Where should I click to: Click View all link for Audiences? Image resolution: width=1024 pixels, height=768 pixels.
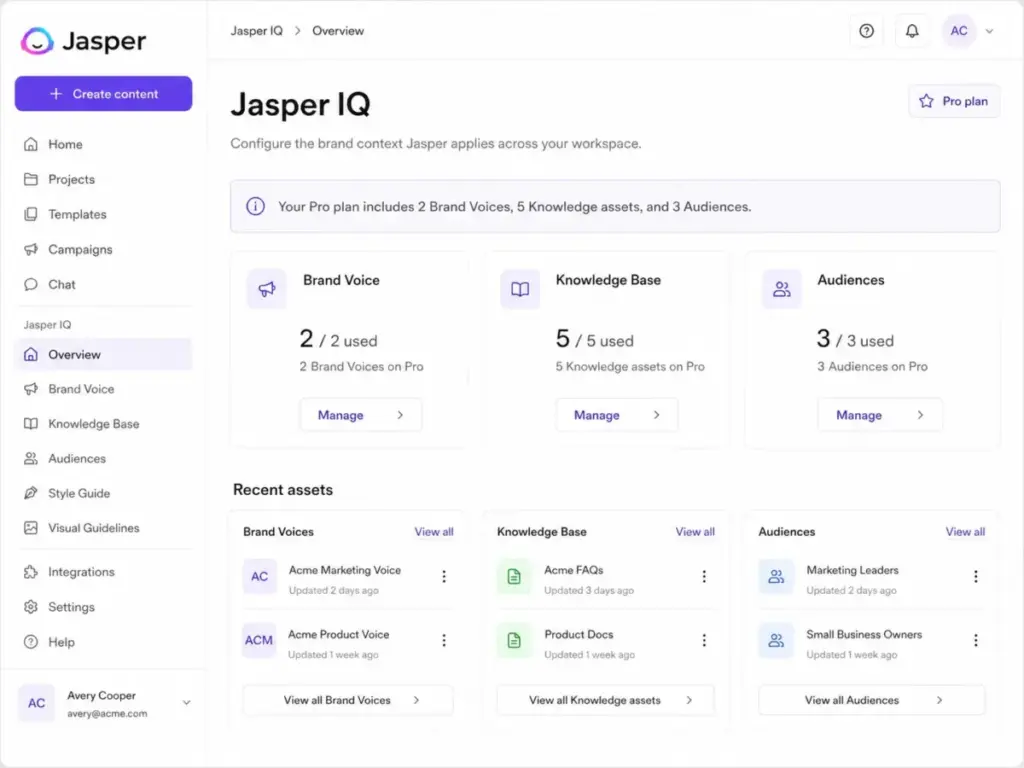[x=965, y=532]
